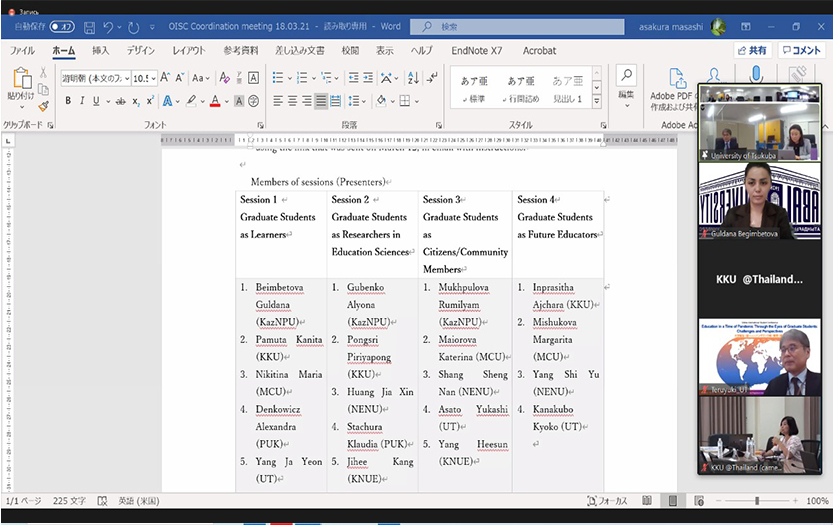Screen dimensions: 833x525
Task: Click the red font color swatch
Action: (215, 100)
